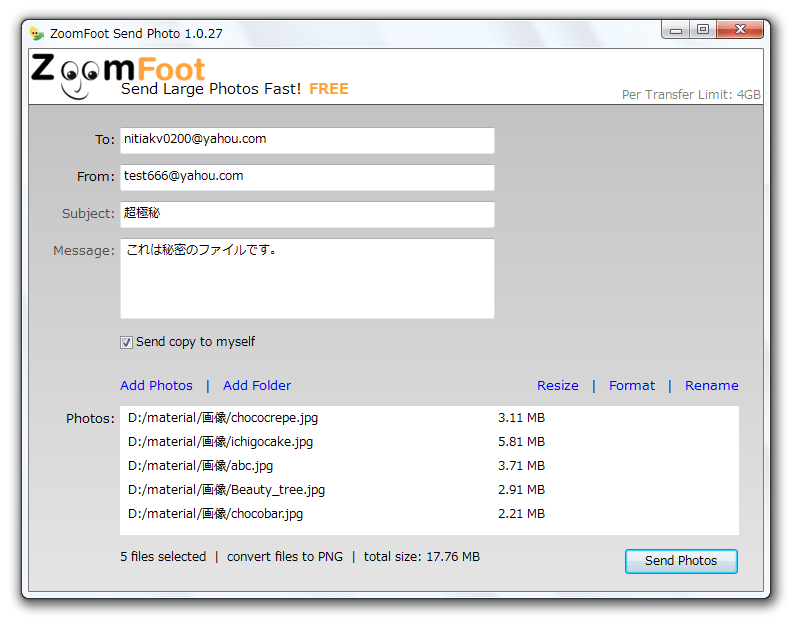This screenshot has width=795, height=623.
Task: Click the '5 files selected' status text
Action: pos(163,557)
